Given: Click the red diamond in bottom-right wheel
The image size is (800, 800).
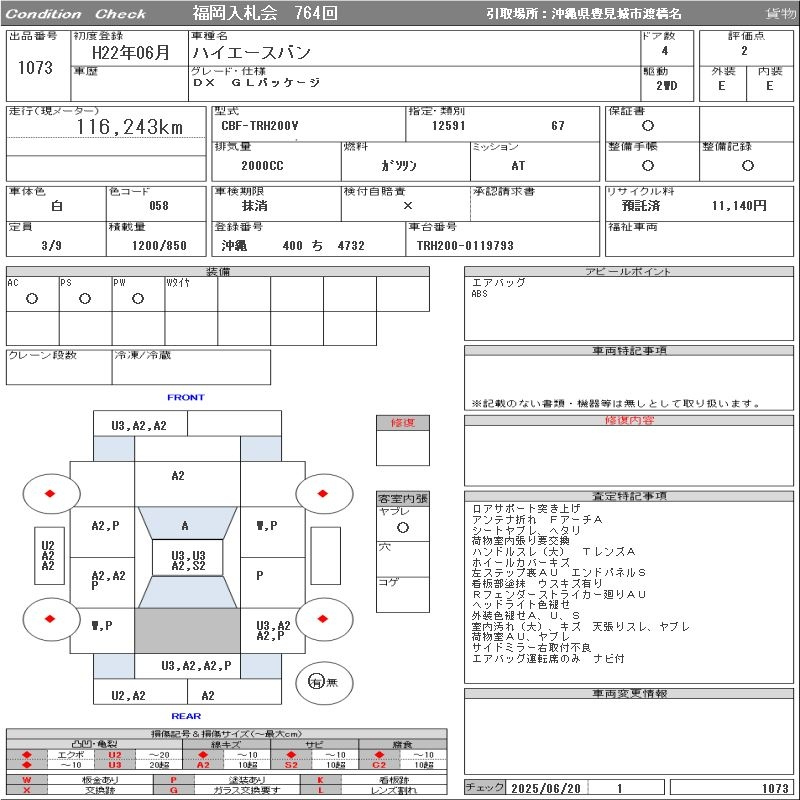Looking at the screenshot, I should 322,619.
